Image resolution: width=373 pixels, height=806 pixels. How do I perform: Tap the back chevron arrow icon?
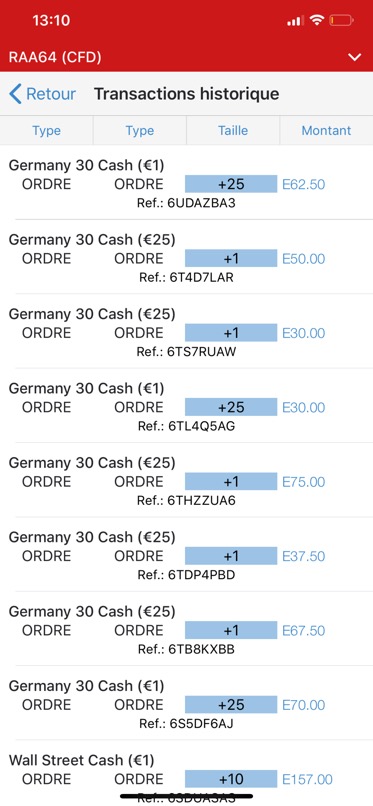(15, 94)
